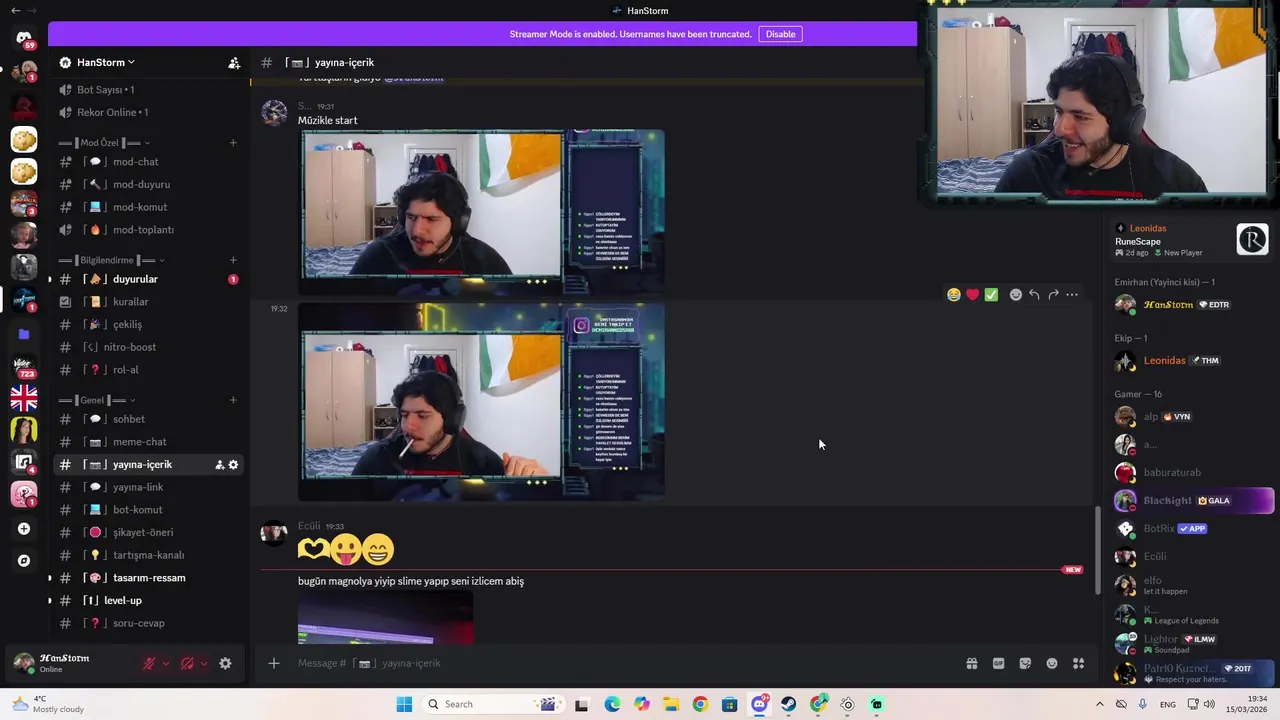This screenshot has height=720, width=1280.
Task: Click the reply arrow on message
Action: (x=1034, y=295)
